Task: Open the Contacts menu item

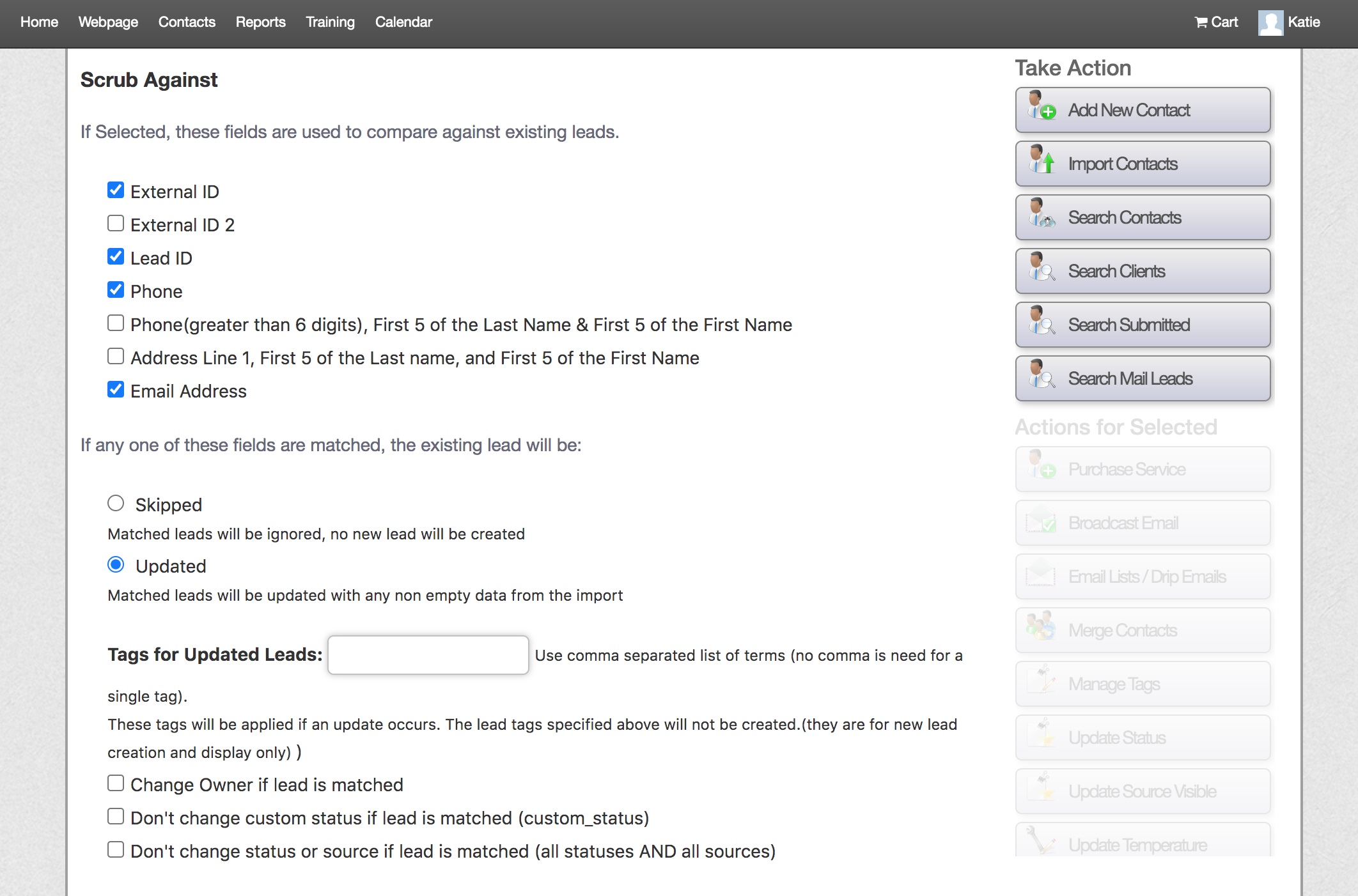Action: point(187,22)
